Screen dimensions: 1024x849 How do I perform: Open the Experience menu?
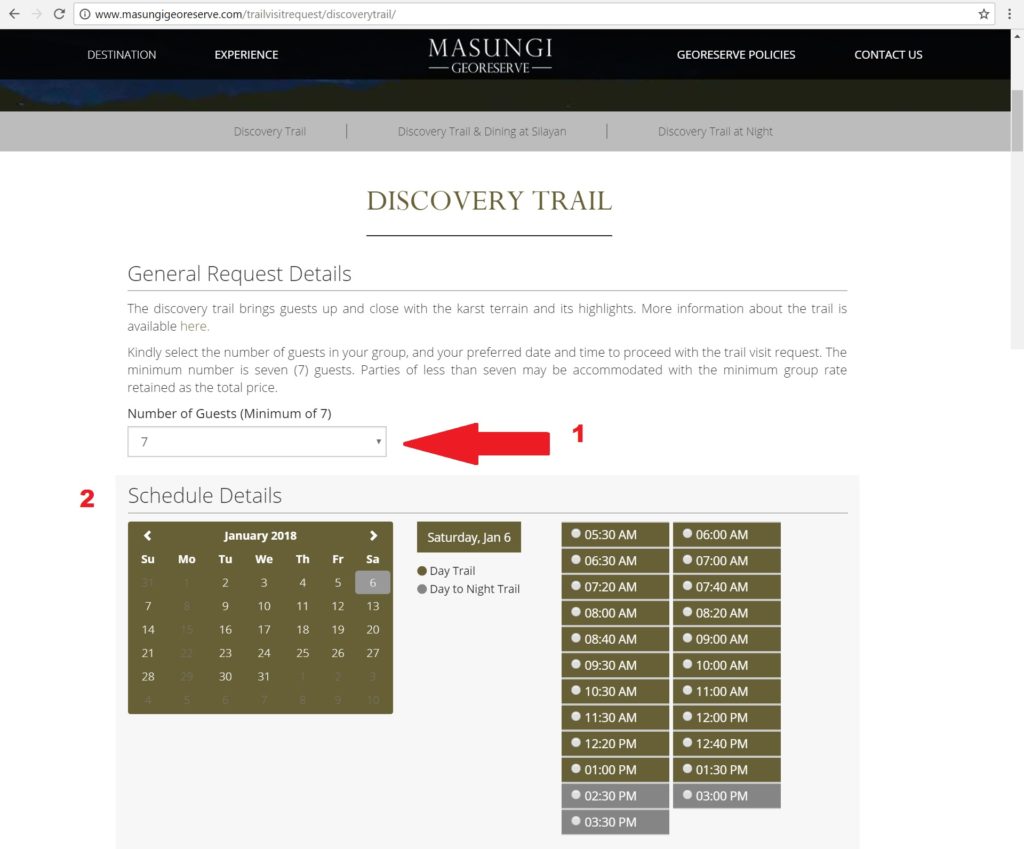tap(246, 55)
